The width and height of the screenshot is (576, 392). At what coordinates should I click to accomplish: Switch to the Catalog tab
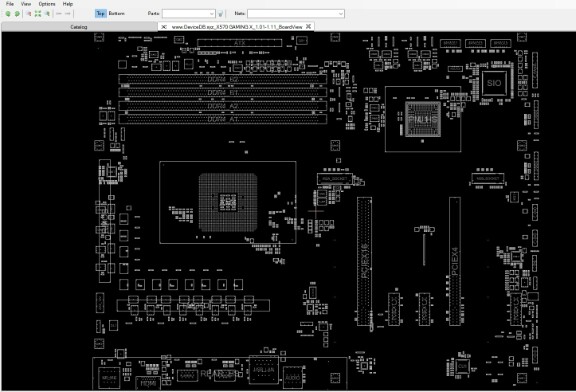pos(79,27)
